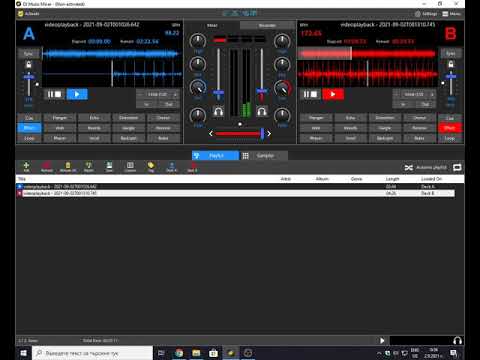Click the loop Out button on Deck B
This screenshot has width=480, height=360.
tap(425, 104)
